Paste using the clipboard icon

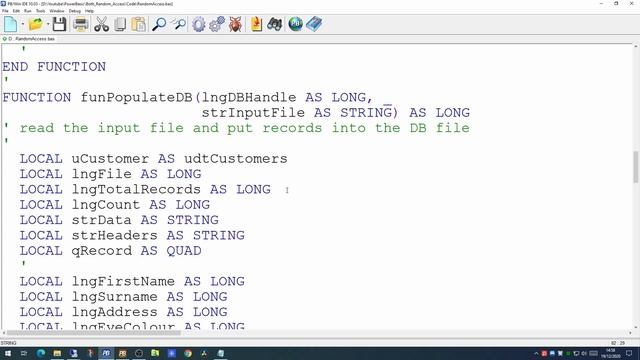[x=138, y=24]
